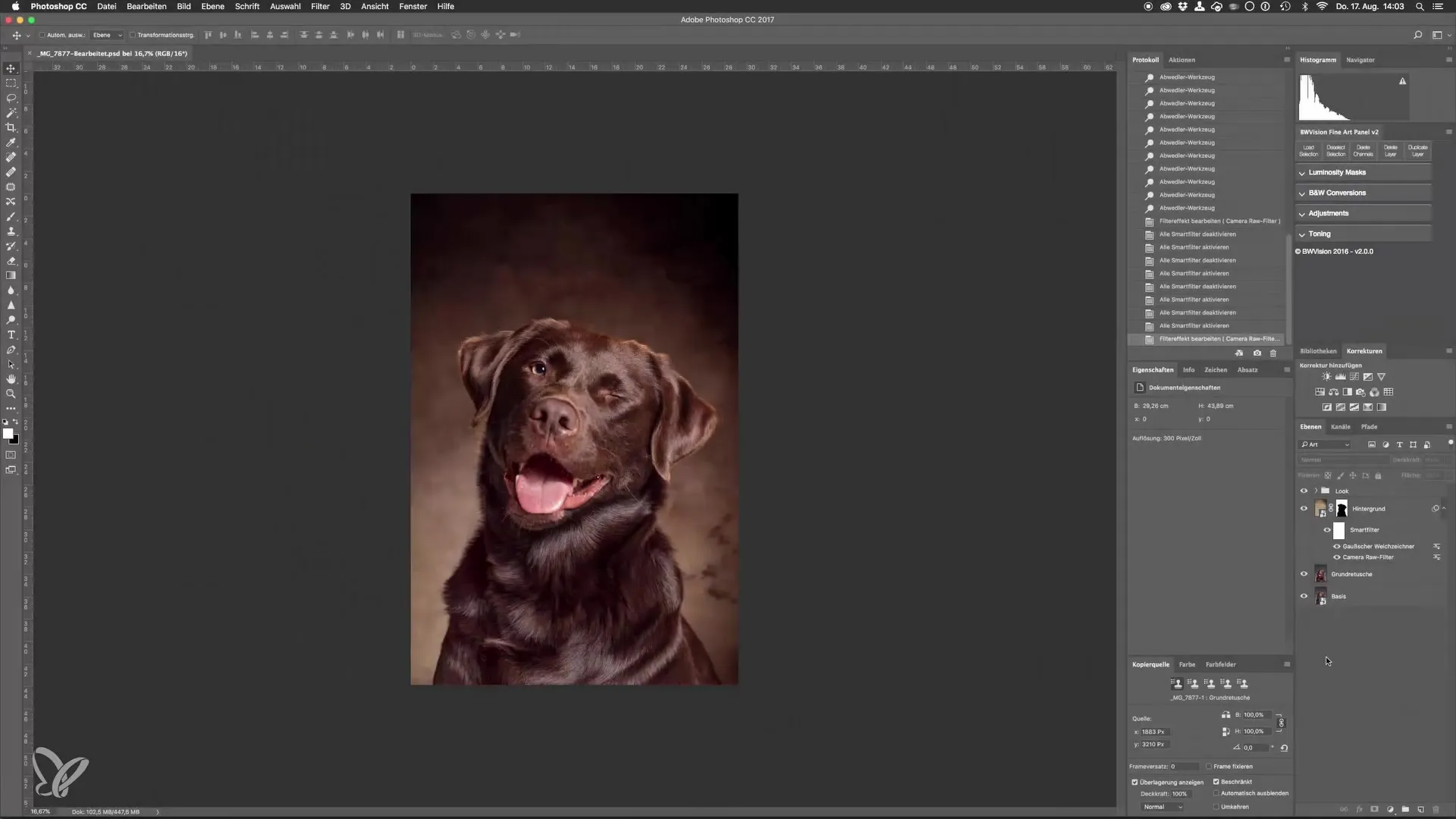Select the Lasso tool
This screenshot has height=819, width=1456.
click(11, 98)
